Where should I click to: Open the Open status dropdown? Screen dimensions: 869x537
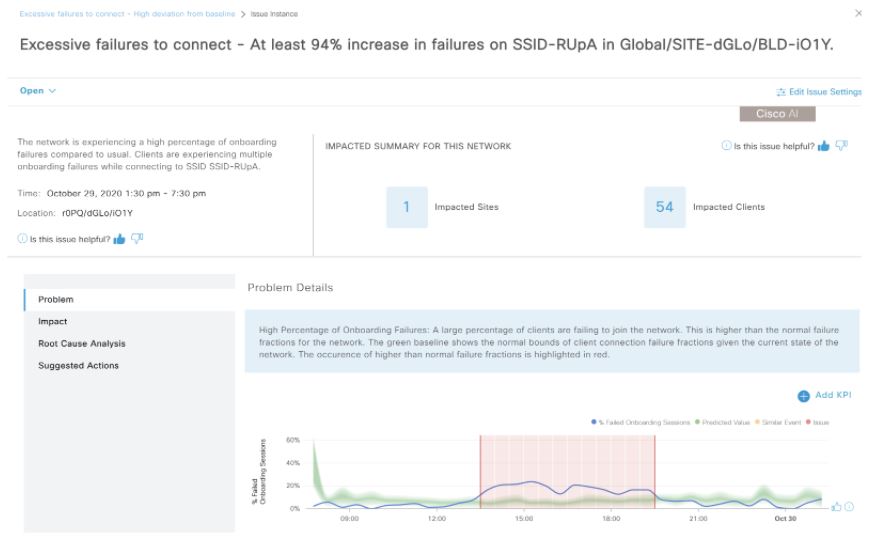tap(38, 91)
